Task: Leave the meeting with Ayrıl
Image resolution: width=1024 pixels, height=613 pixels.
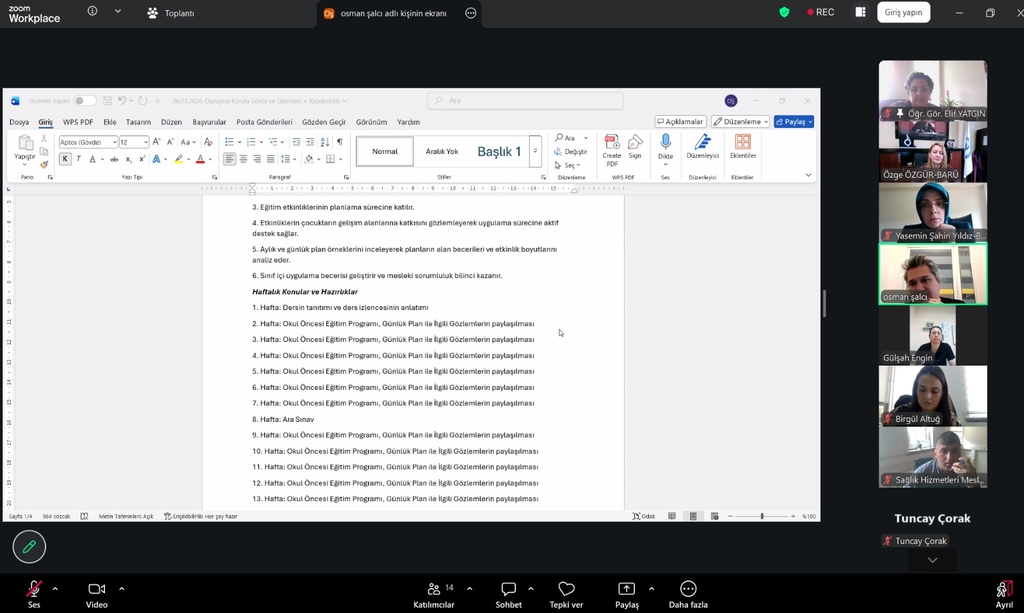Action: [1003, 589]
